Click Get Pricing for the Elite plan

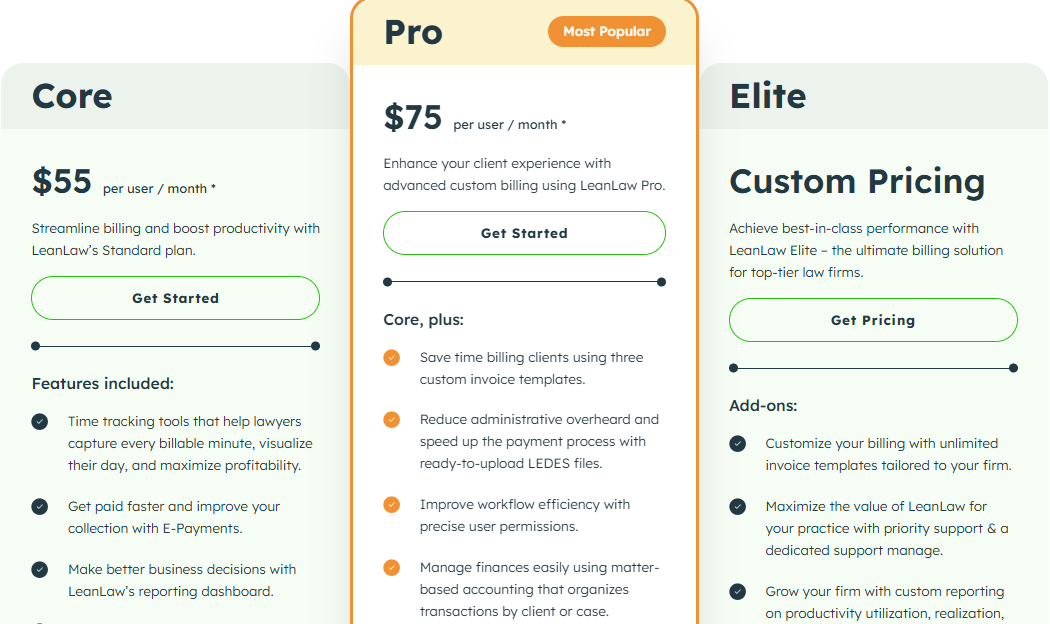tap(873, 319)
